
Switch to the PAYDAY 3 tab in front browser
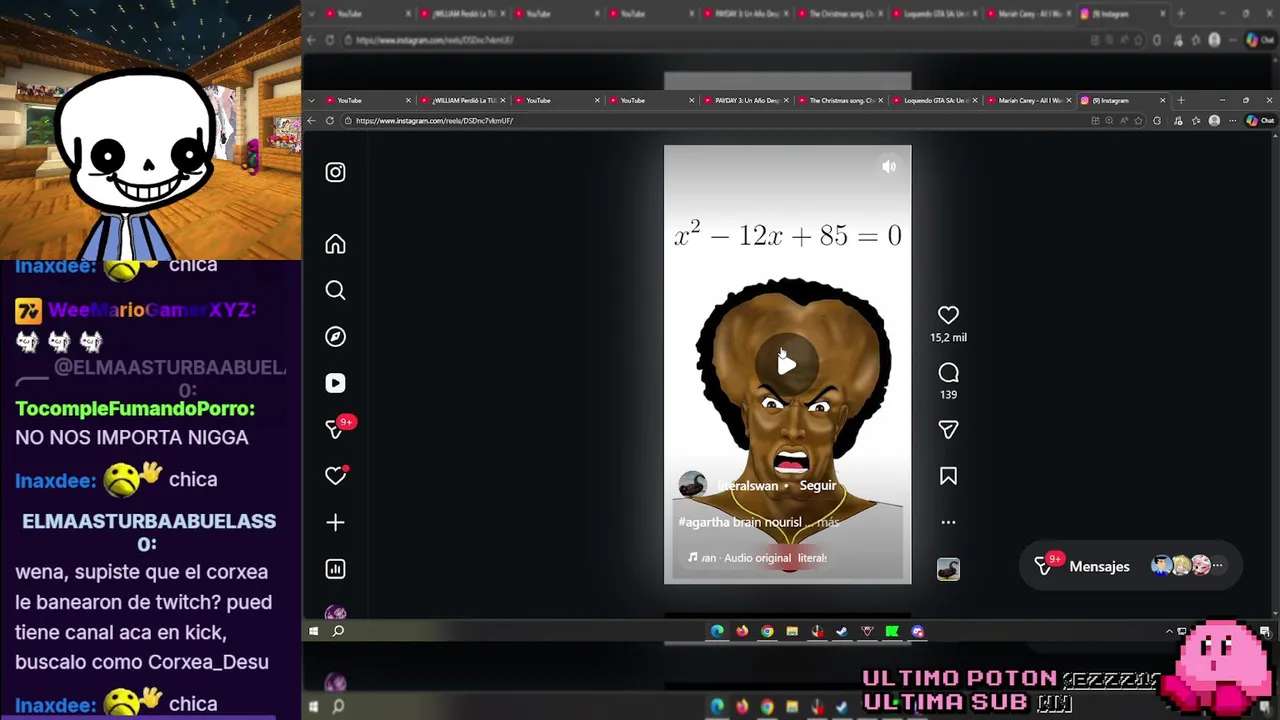point(745,100)
